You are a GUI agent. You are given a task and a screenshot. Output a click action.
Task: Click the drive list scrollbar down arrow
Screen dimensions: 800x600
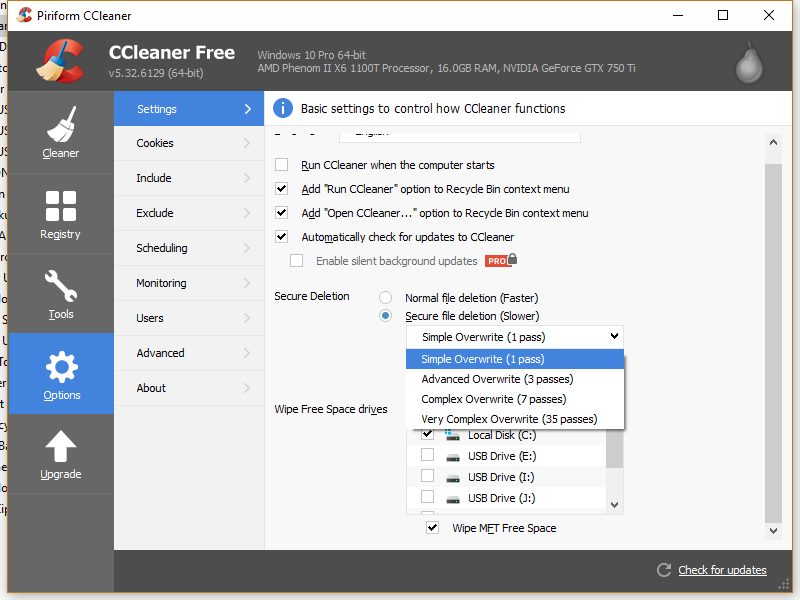point(615,505)
